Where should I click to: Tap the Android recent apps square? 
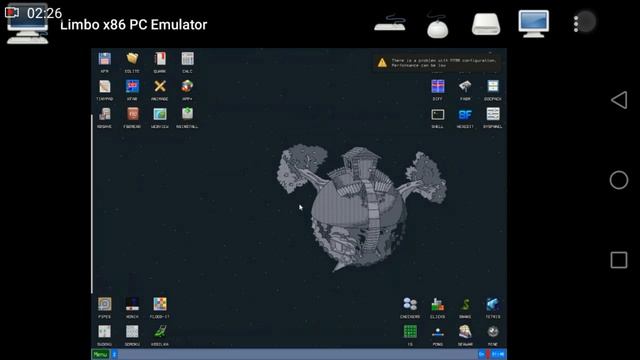pyautogui.click(x=619, y=260)
